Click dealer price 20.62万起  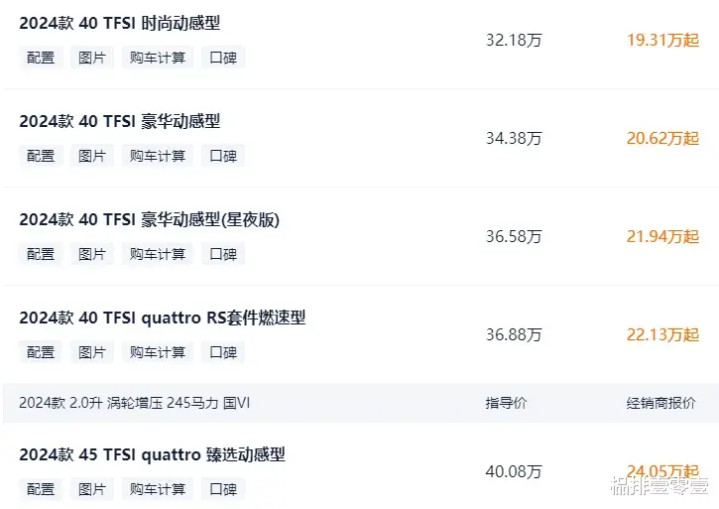(662, 138)
